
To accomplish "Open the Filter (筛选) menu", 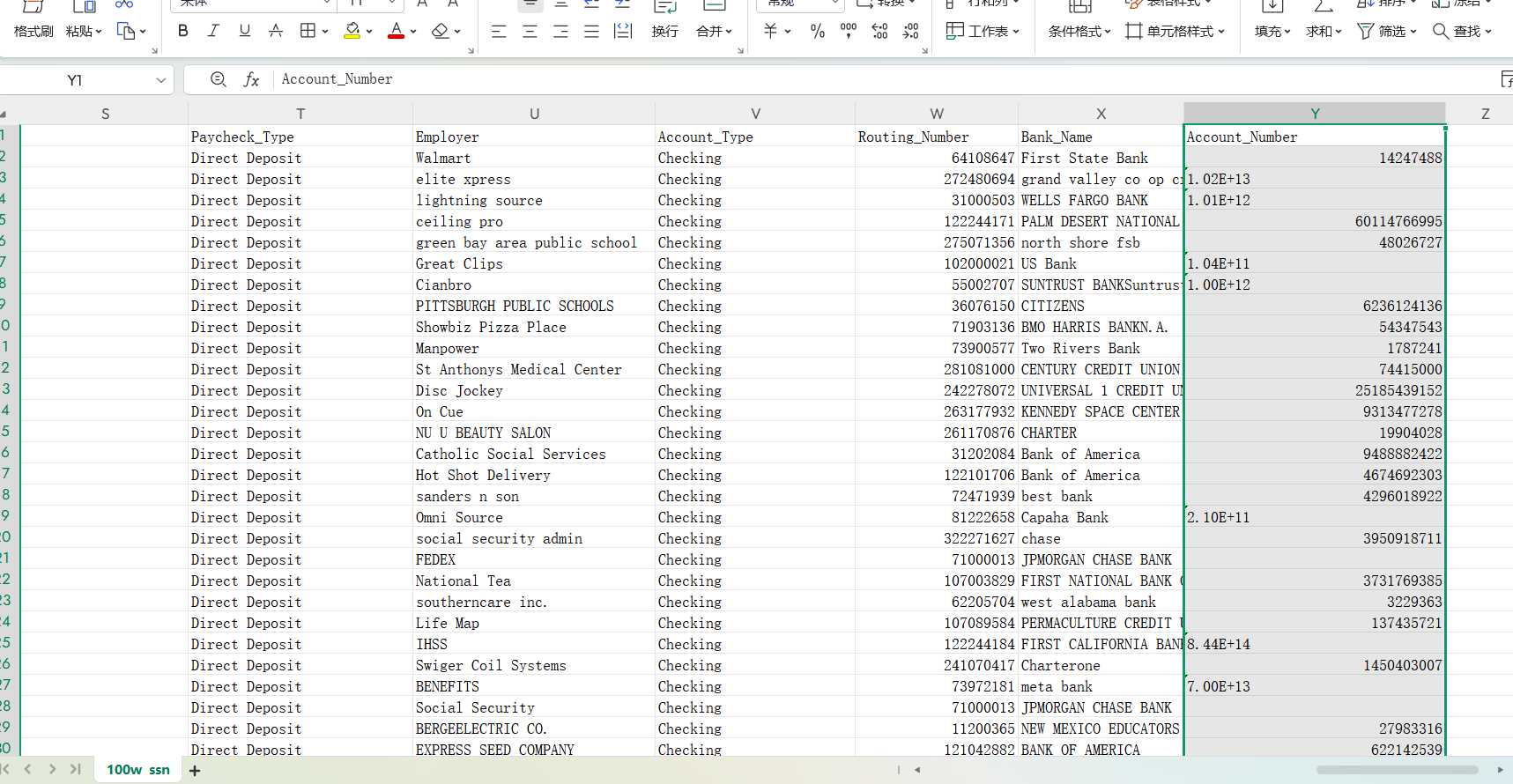I will click(x=1387, y=32).
